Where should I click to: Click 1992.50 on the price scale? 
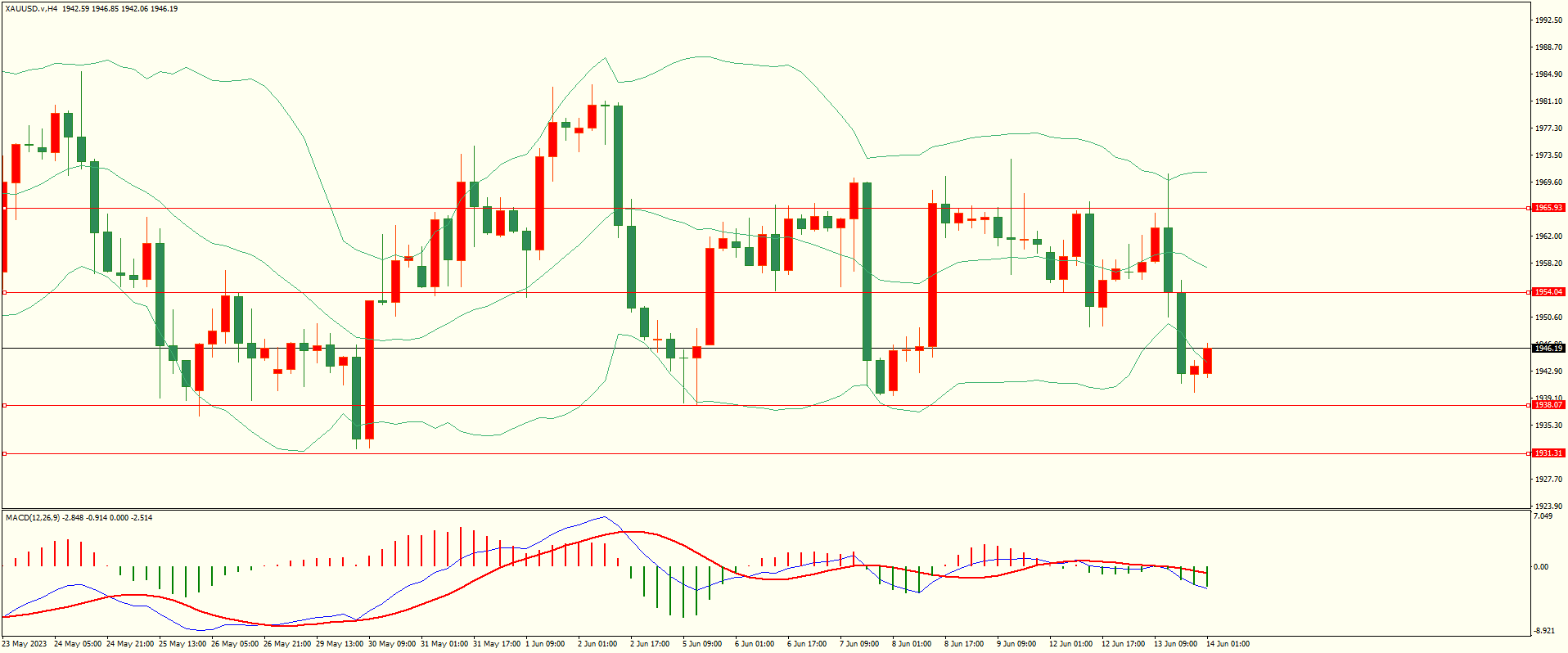1548,20
